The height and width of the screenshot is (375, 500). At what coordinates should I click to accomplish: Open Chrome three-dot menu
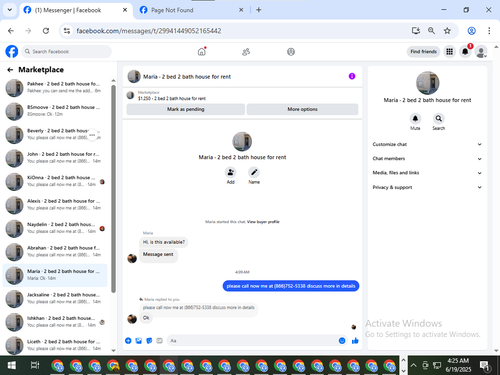489,31
